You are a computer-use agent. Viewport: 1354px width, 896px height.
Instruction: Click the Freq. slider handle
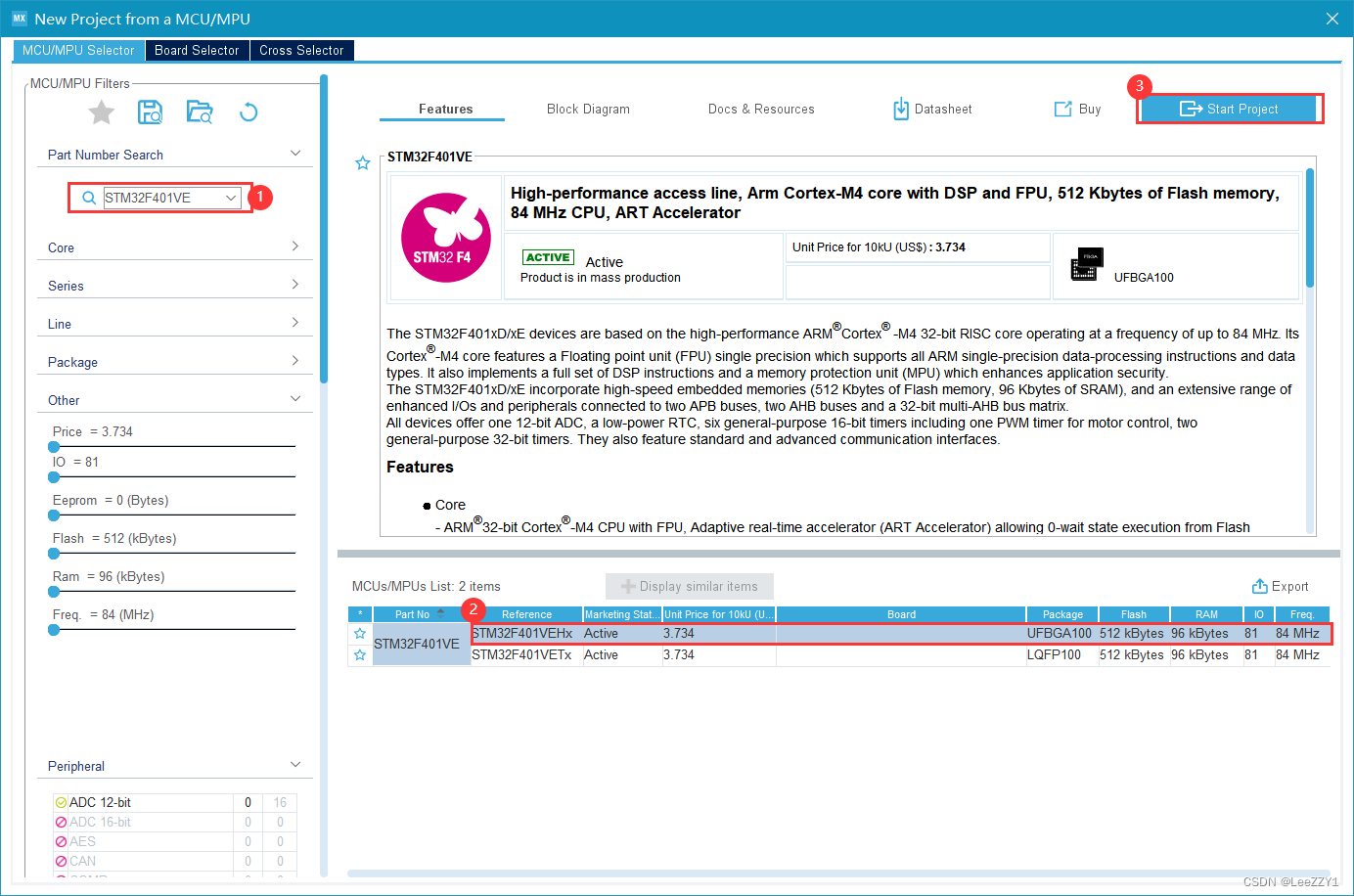[54, 629]
